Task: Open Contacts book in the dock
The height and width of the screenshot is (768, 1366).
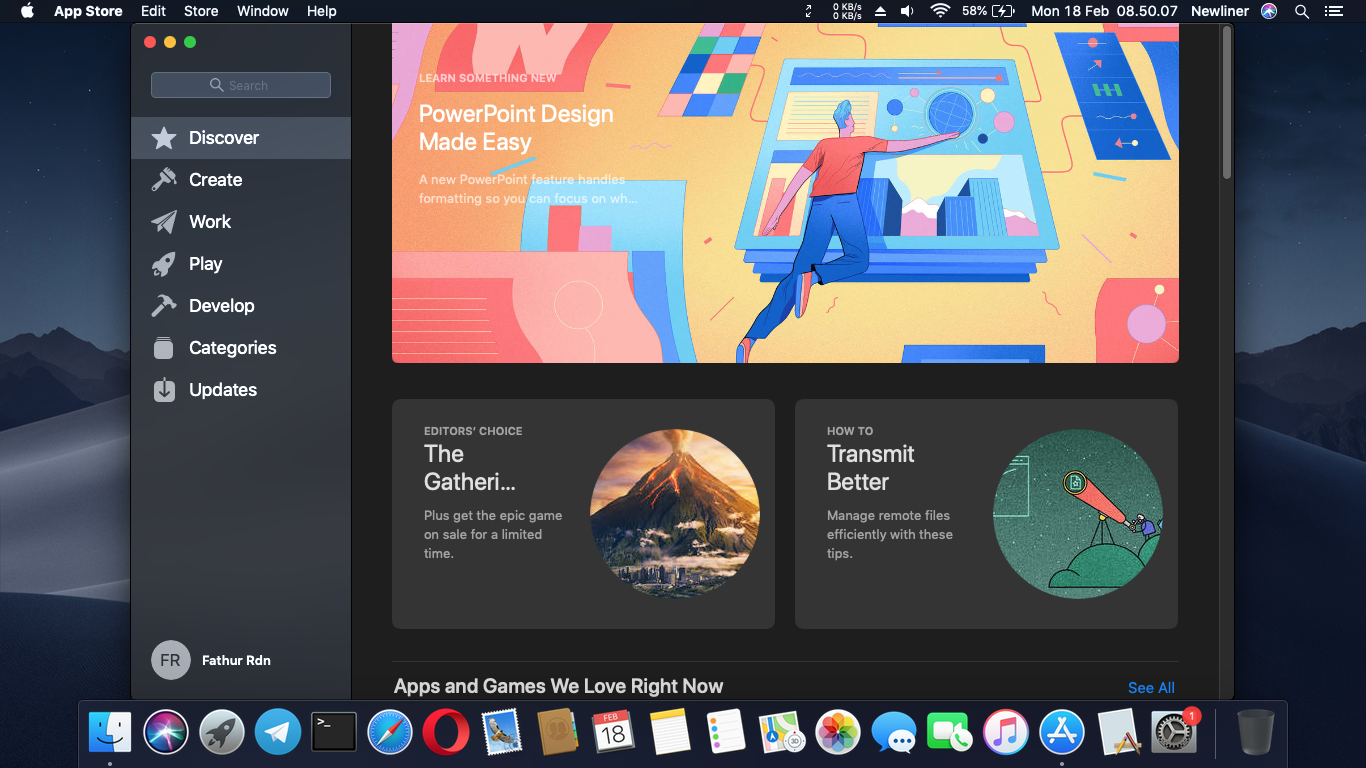Action: [x=558, y=732]
